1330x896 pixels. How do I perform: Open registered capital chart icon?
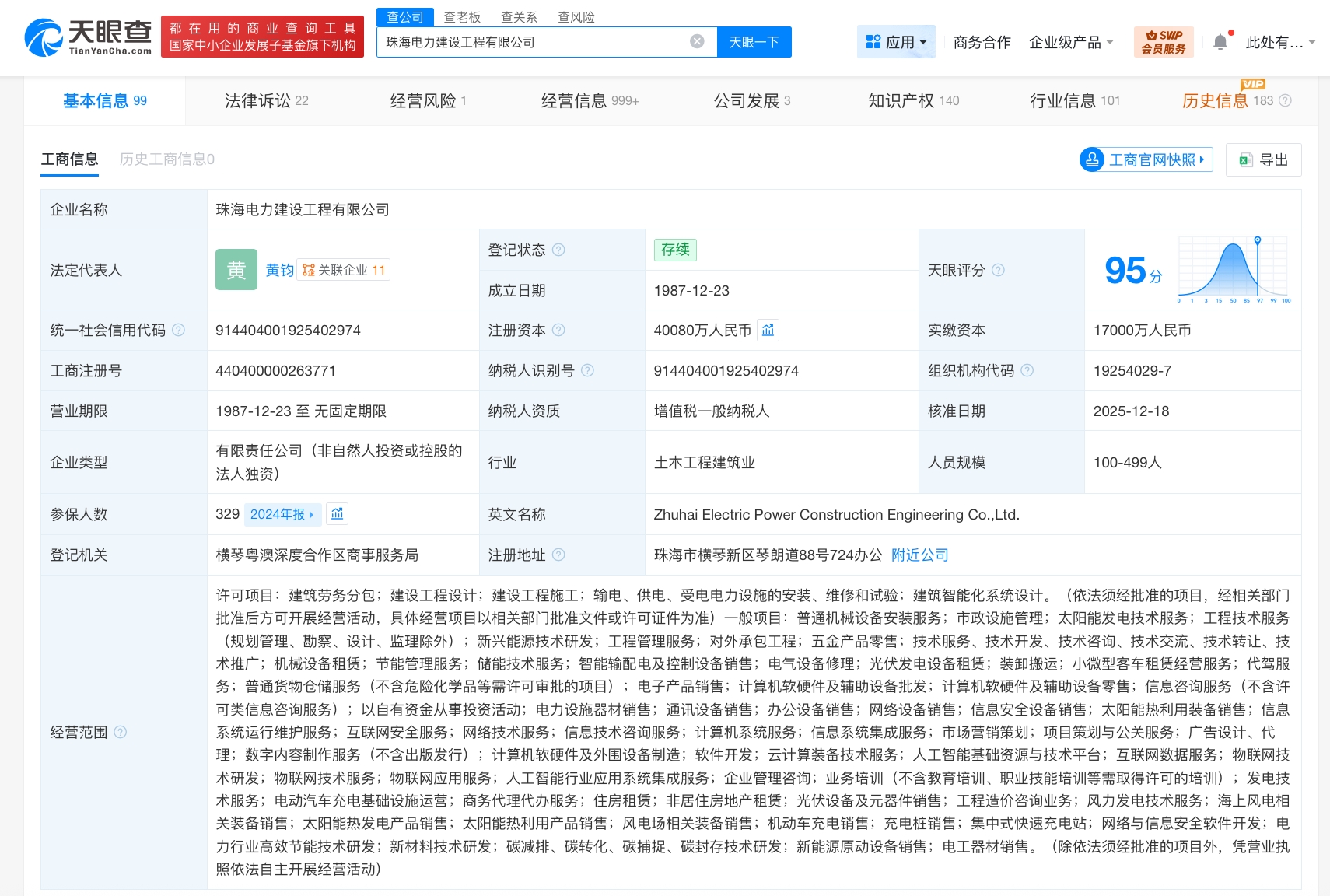pos(768,331)
